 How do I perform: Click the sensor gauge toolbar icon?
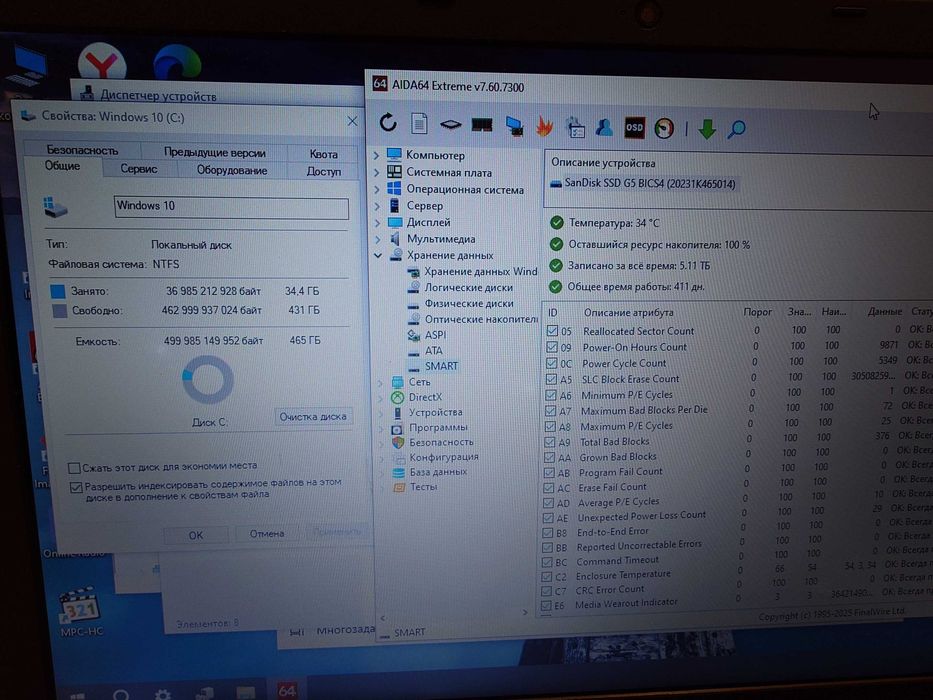[664, 128]
